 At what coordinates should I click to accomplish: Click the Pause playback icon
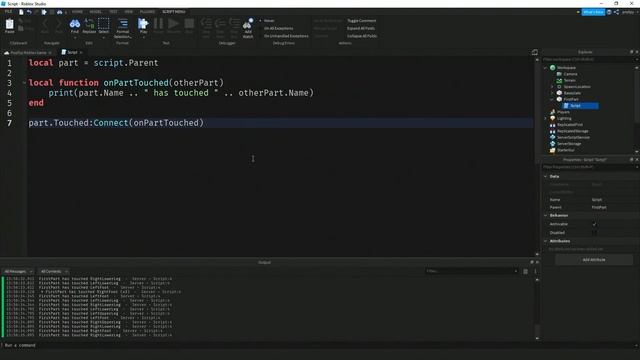click(158, 24)
